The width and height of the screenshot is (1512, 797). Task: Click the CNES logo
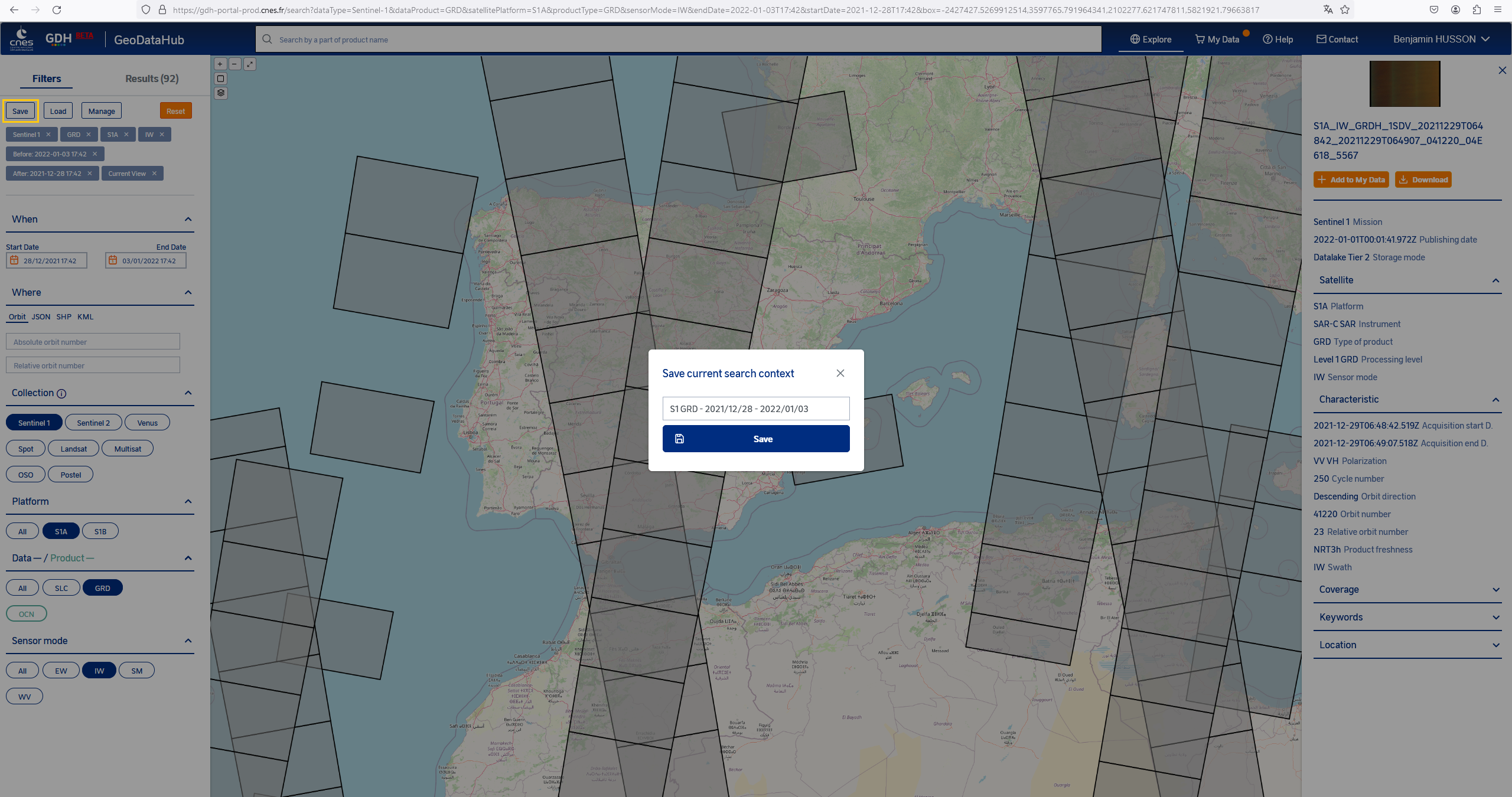click(21, 39)
